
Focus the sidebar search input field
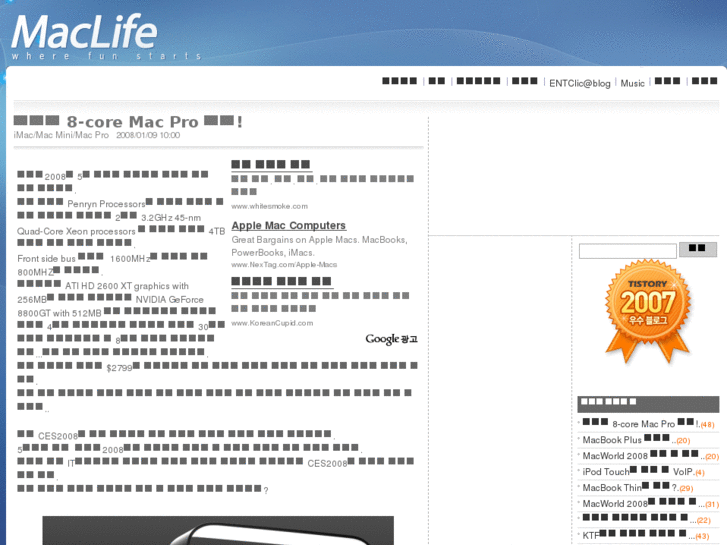[x=627, y=251]
